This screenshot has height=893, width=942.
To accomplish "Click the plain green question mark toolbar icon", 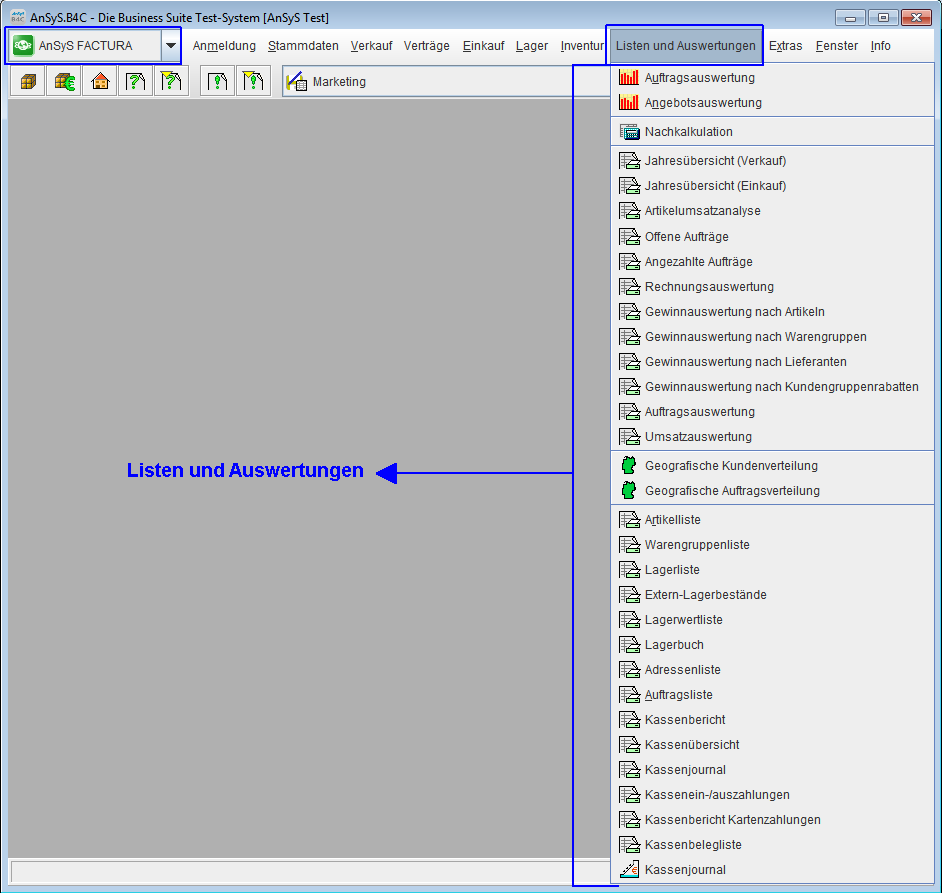I will (x=136, y=82).
